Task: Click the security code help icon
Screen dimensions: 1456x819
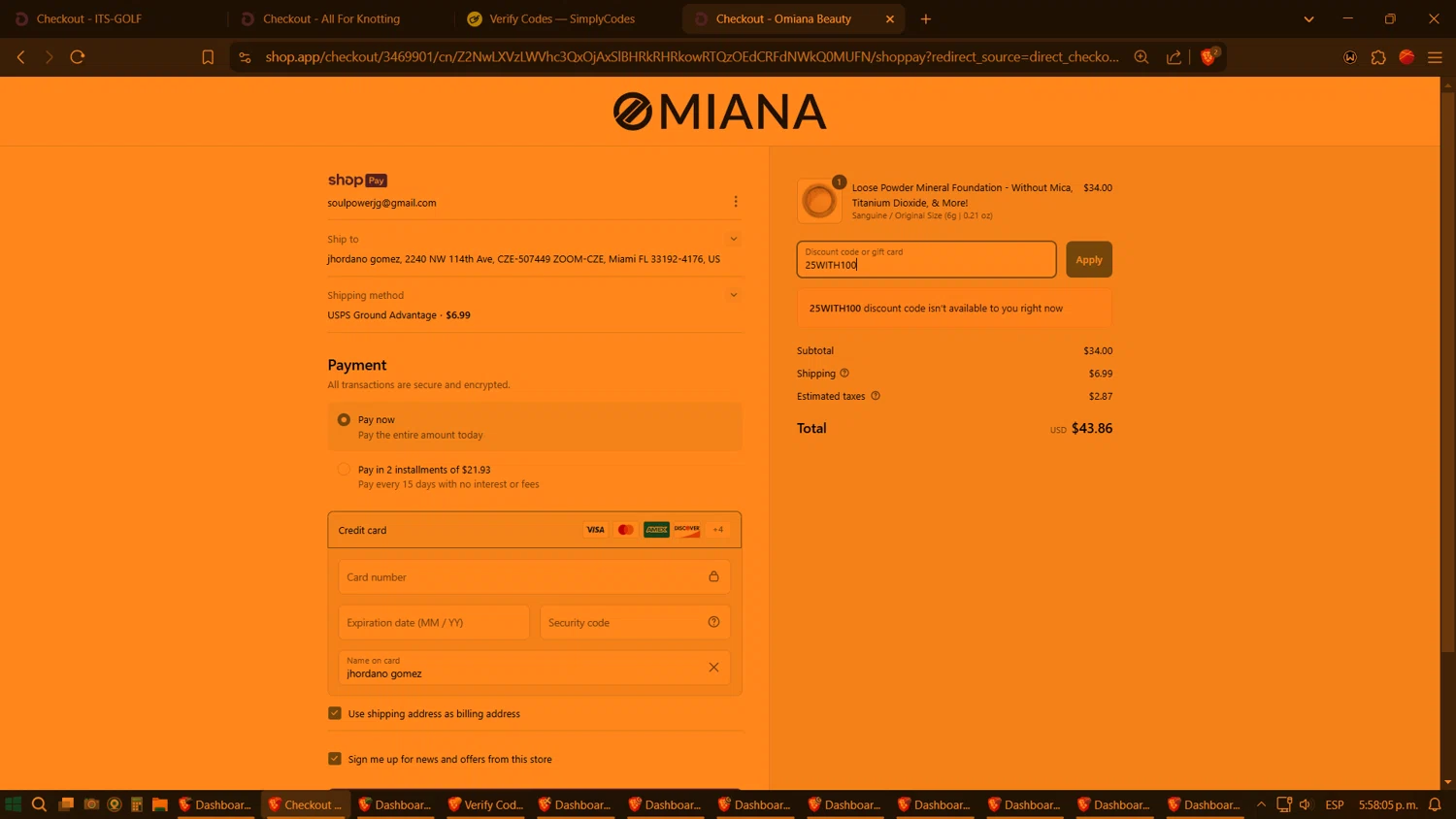Action: [713, 622]
